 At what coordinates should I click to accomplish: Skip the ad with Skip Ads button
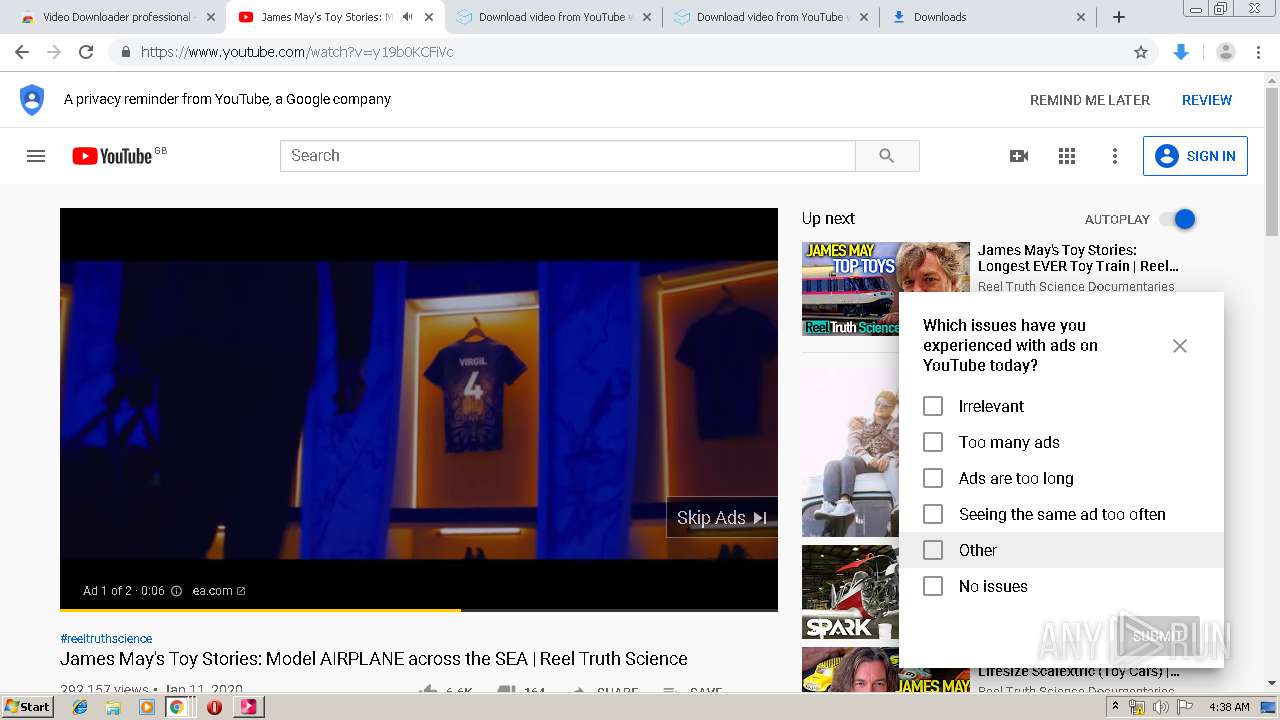722,517
